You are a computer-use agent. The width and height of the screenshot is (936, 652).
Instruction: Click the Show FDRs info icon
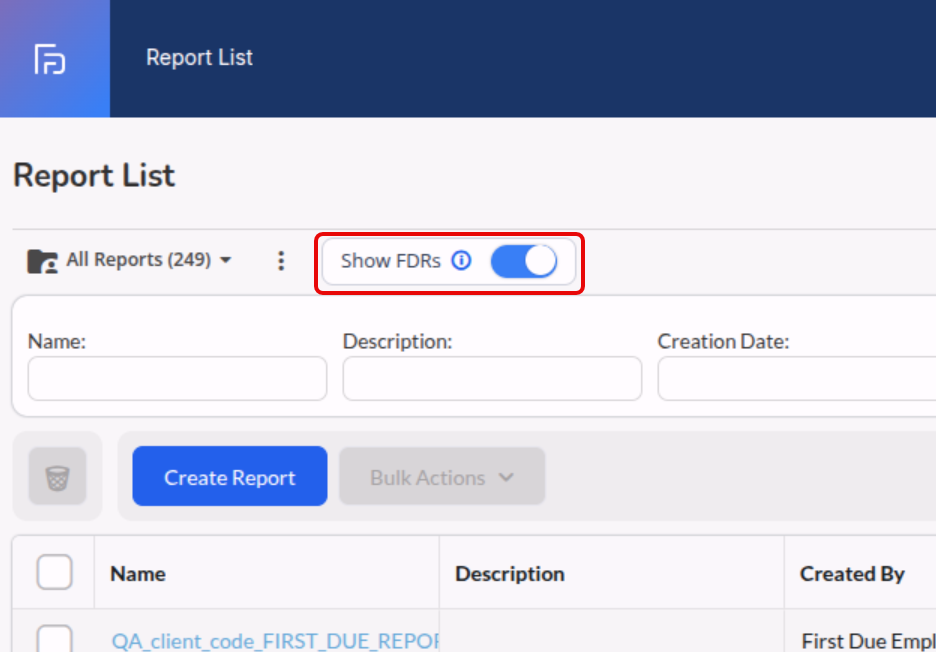point(461,260)
